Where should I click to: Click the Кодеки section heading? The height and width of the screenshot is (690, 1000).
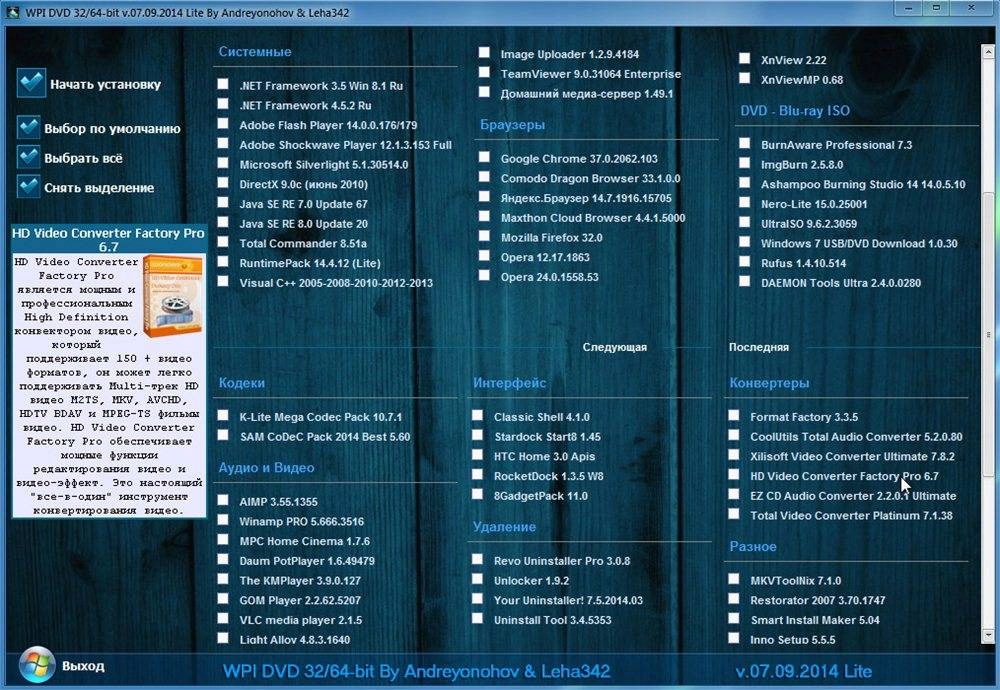point(242,383)
